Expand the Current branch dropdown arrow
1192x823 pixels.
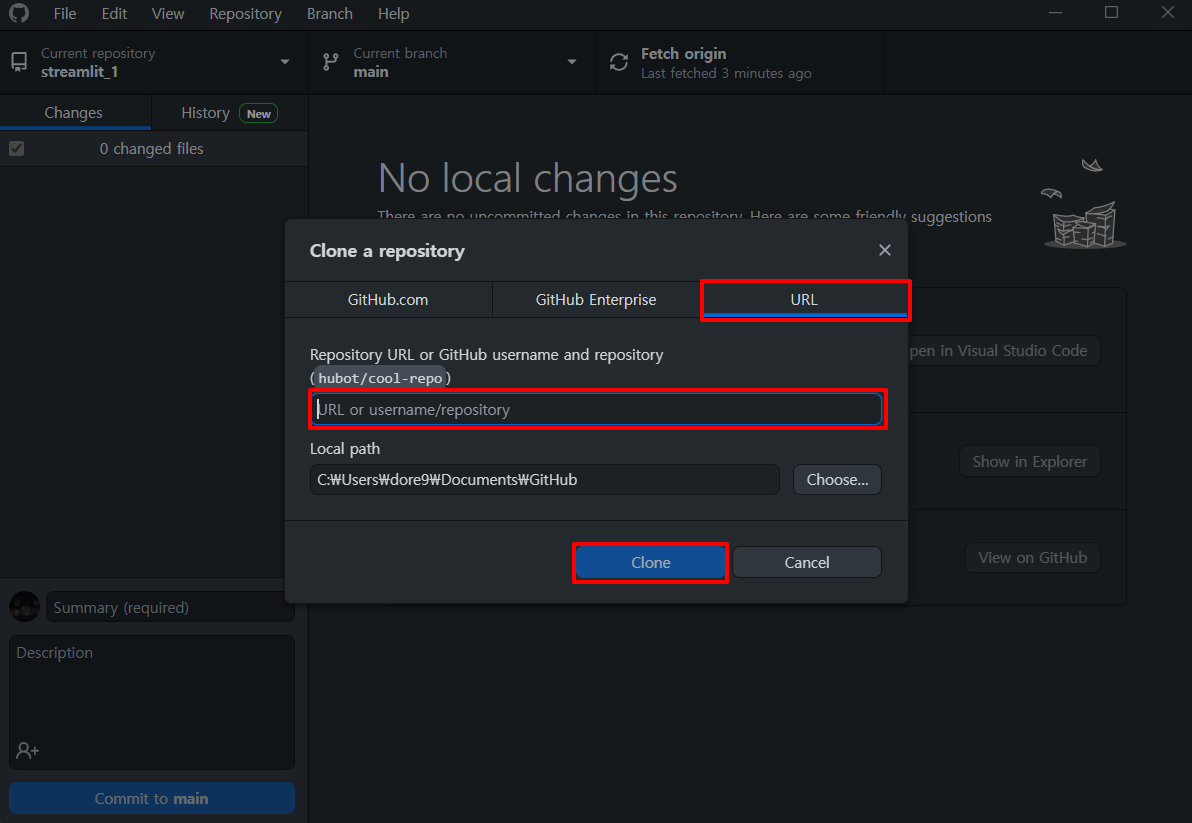pos(572,62)
